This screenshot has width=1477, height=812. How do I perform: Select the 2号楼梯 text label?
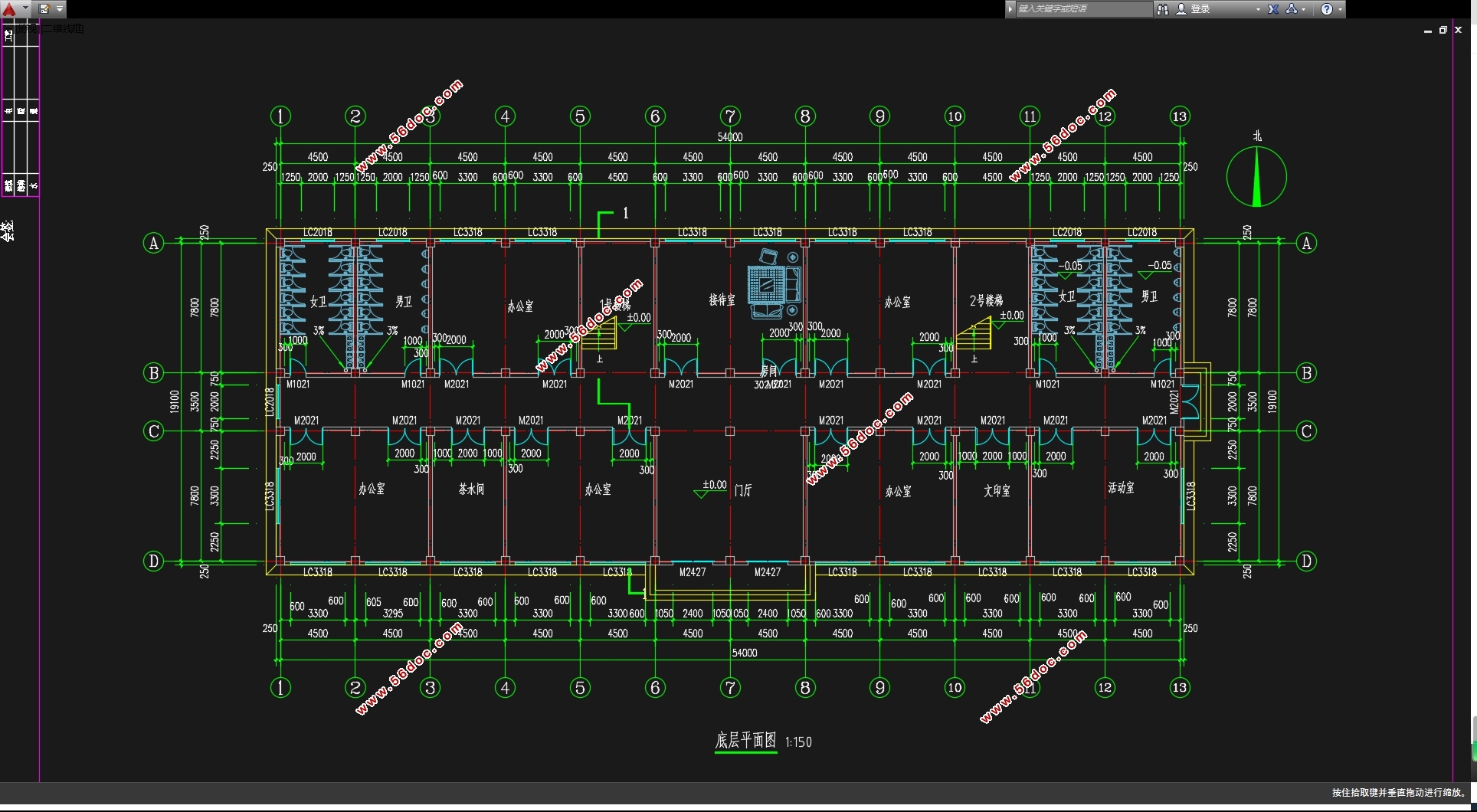[x=986, y=301]
